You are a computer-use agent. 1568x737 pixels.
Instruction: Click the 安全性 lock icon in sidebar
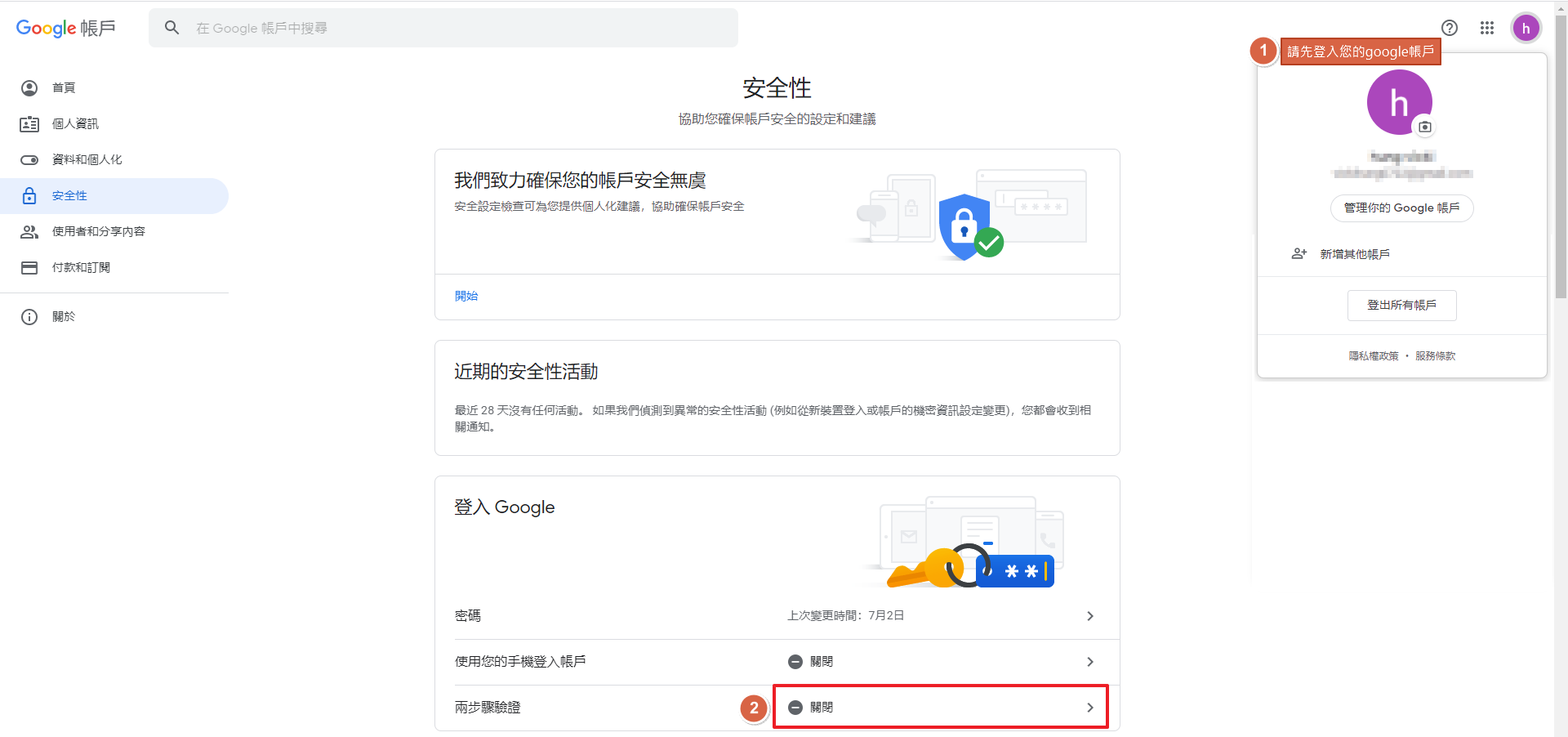pyautogui.click(x=29, y=196)
